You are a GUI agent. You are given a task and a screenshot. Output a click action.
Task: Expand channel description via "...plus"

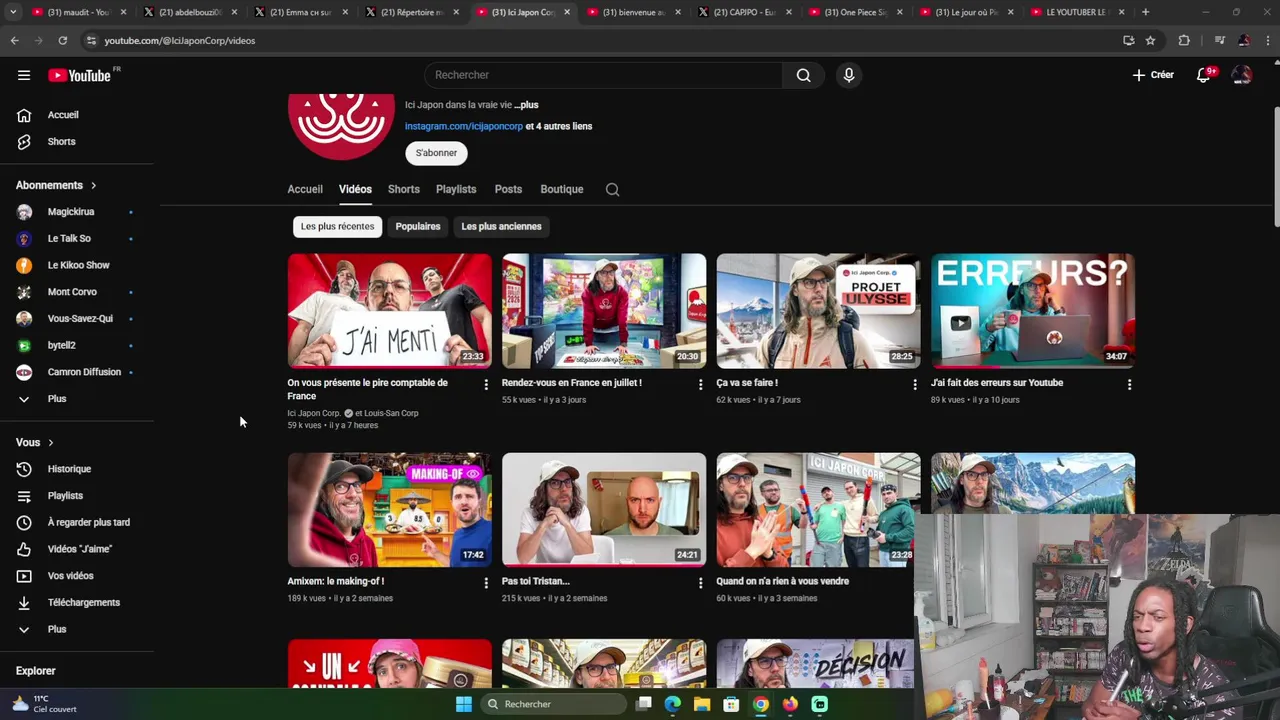coord(526,105)
